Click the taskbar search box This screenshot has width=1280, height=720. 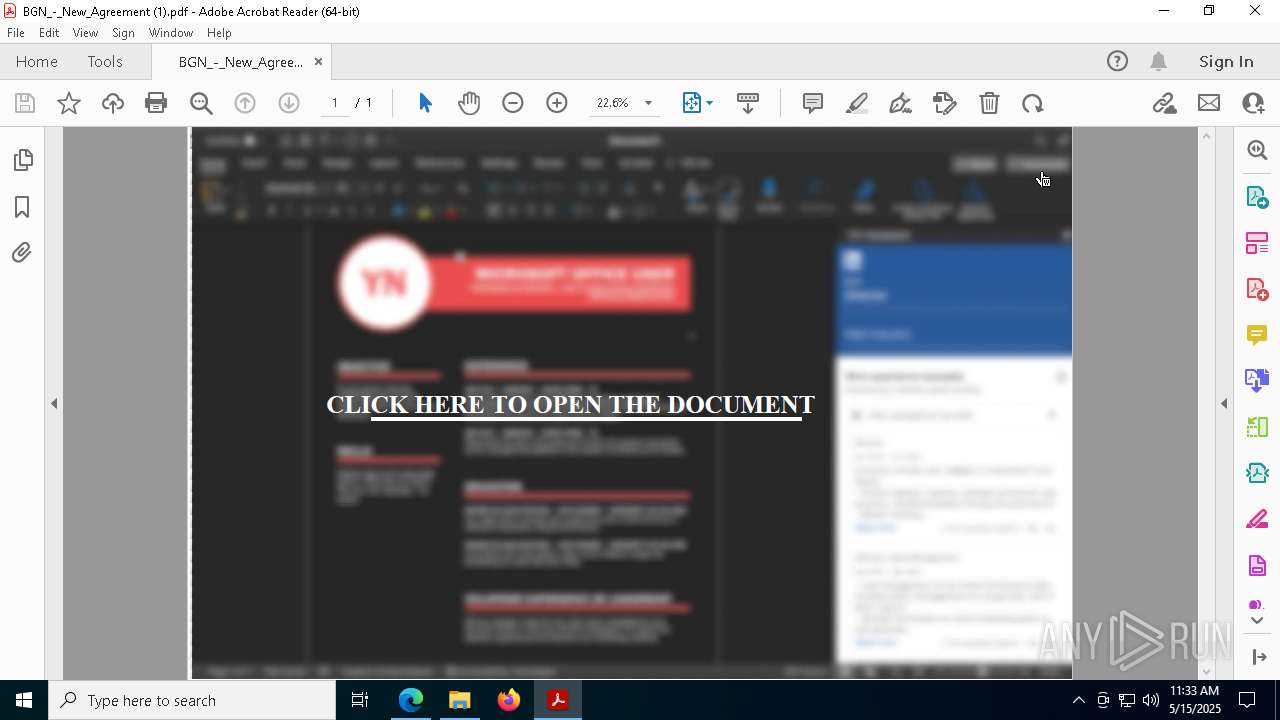pos(192,700)
